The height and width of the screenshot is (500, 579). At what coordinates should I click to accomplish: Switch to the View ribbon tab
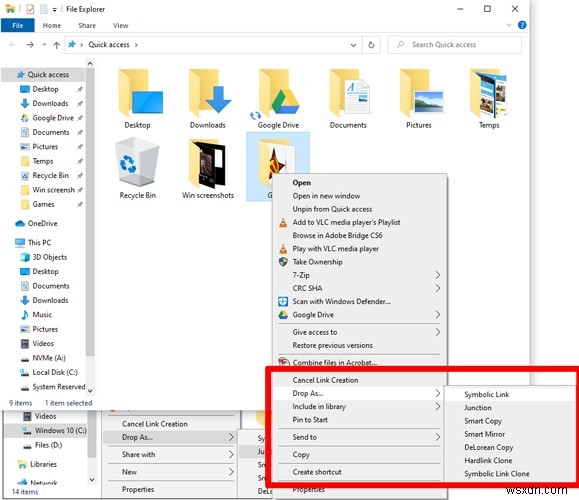[120, 25]
